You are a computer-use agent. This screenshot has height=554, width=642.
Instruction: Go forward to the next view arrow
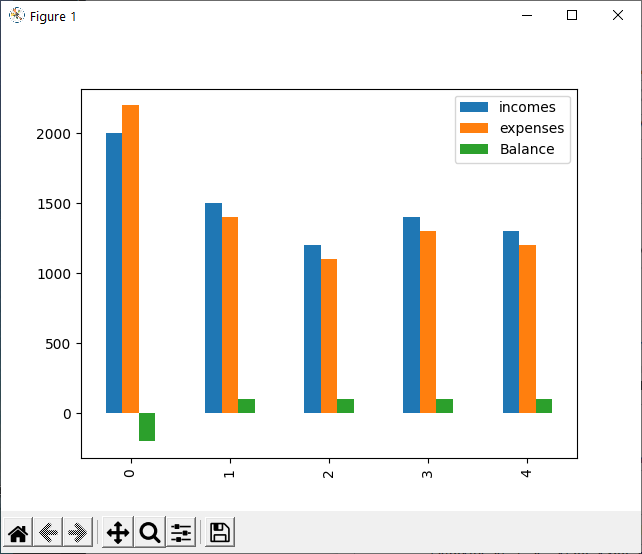[x=78, y=533]
